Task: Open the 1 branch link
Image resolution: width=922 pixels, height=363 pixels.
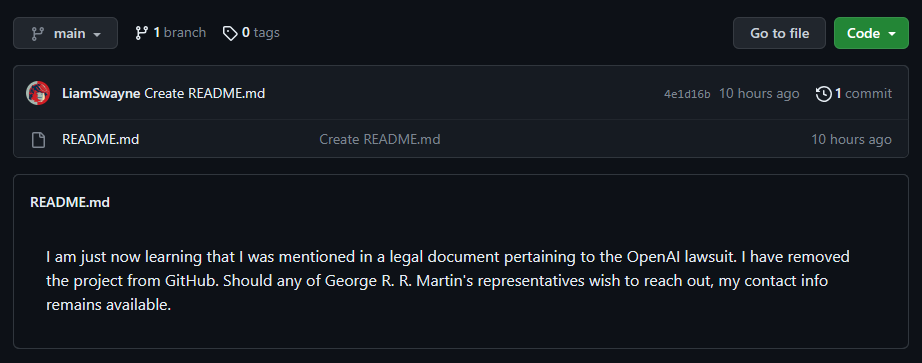Action: 171,33
